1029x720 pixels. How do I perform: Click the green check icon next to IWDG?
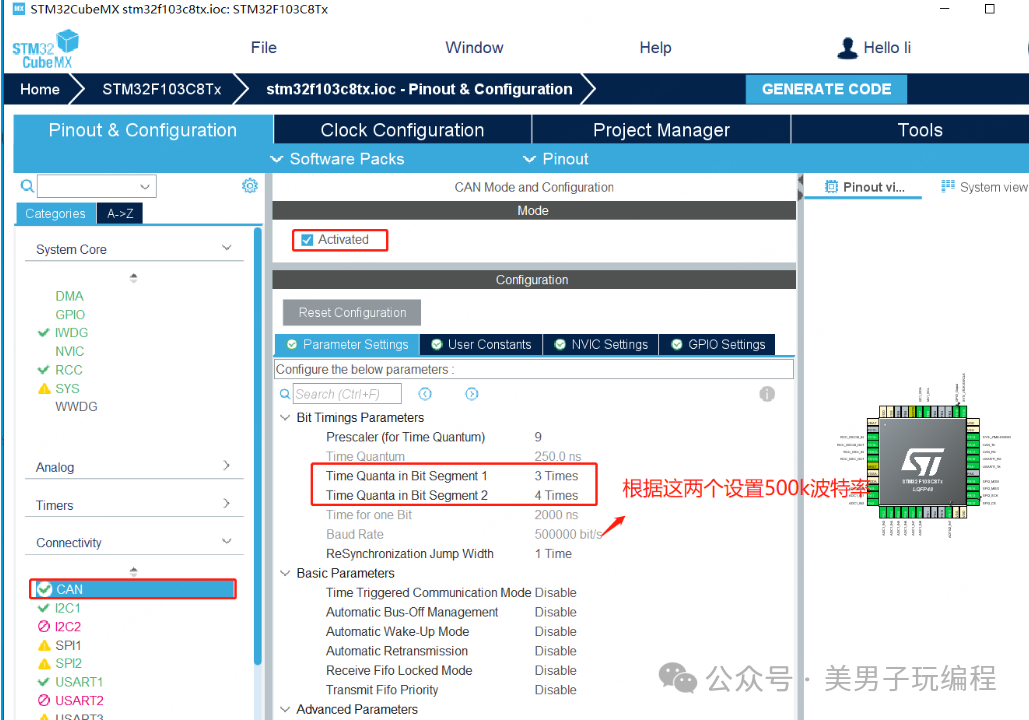point(43,333)
